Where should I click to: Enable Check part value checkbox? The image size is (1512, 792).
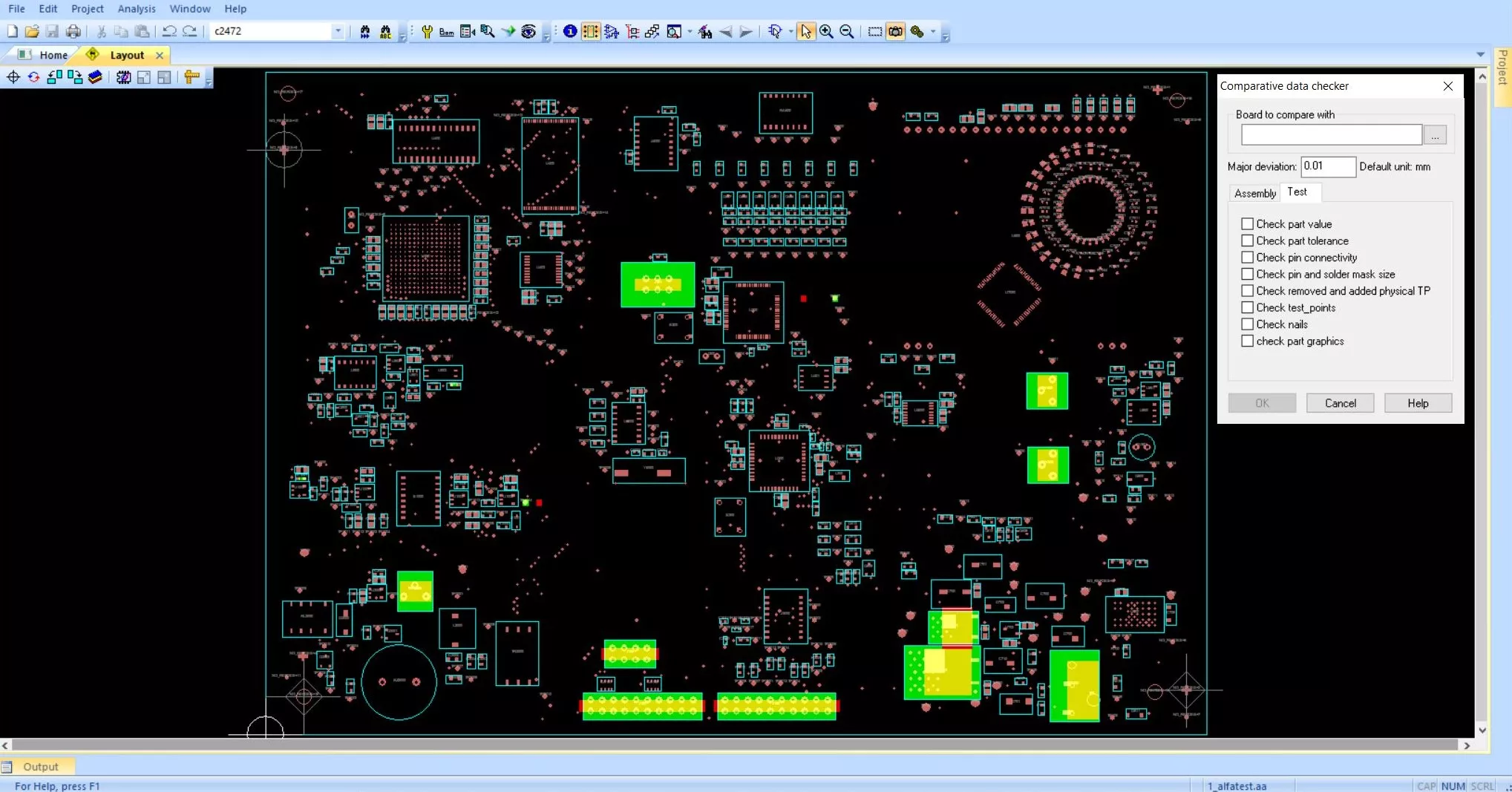pyautogui.click(x=1247, y=224)
